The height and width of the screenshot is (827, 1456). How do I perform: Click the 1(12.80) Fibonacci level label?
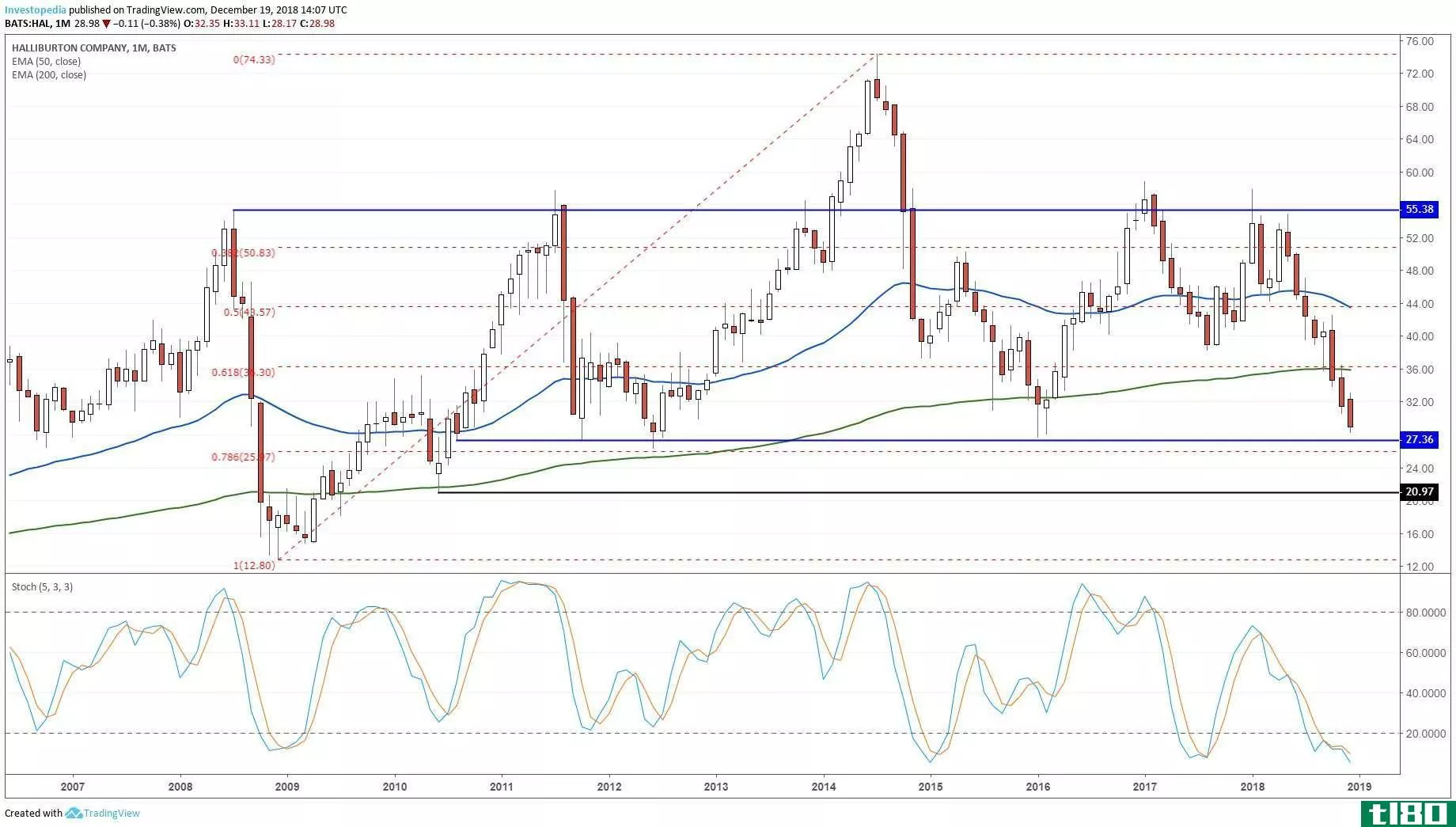254,566
